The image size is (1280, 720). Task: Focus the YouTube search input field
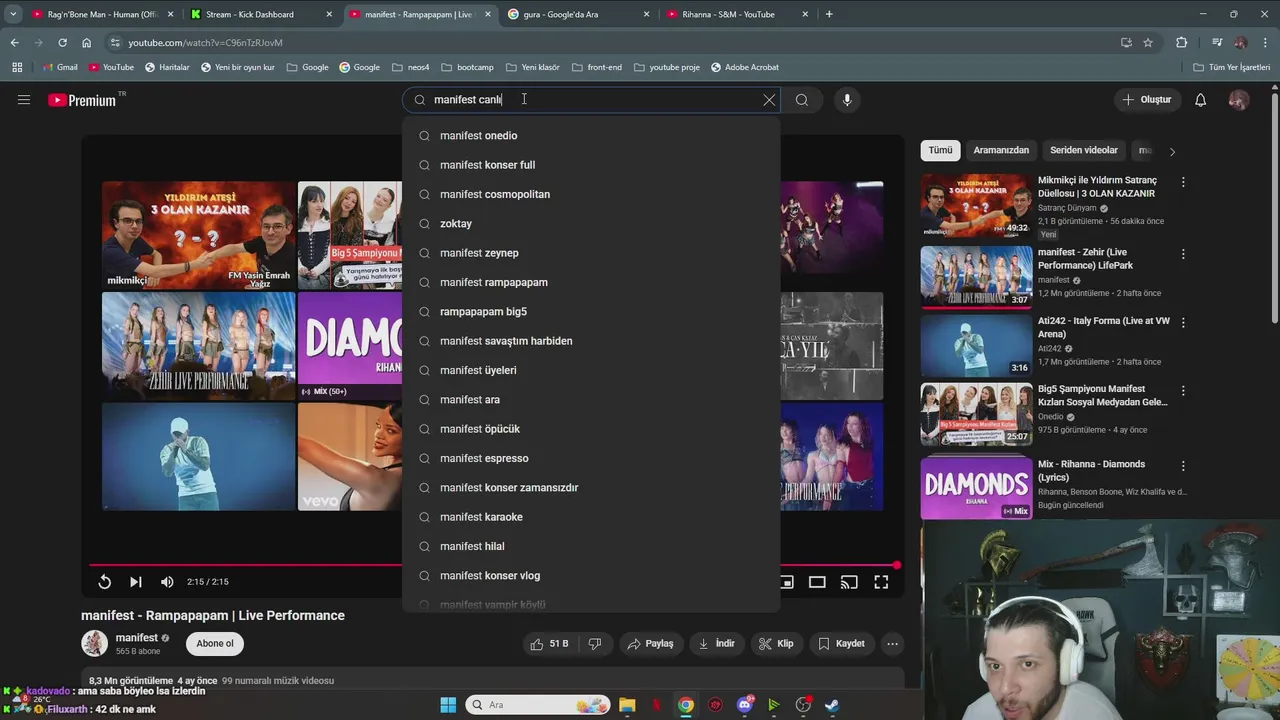pos(592,100)
